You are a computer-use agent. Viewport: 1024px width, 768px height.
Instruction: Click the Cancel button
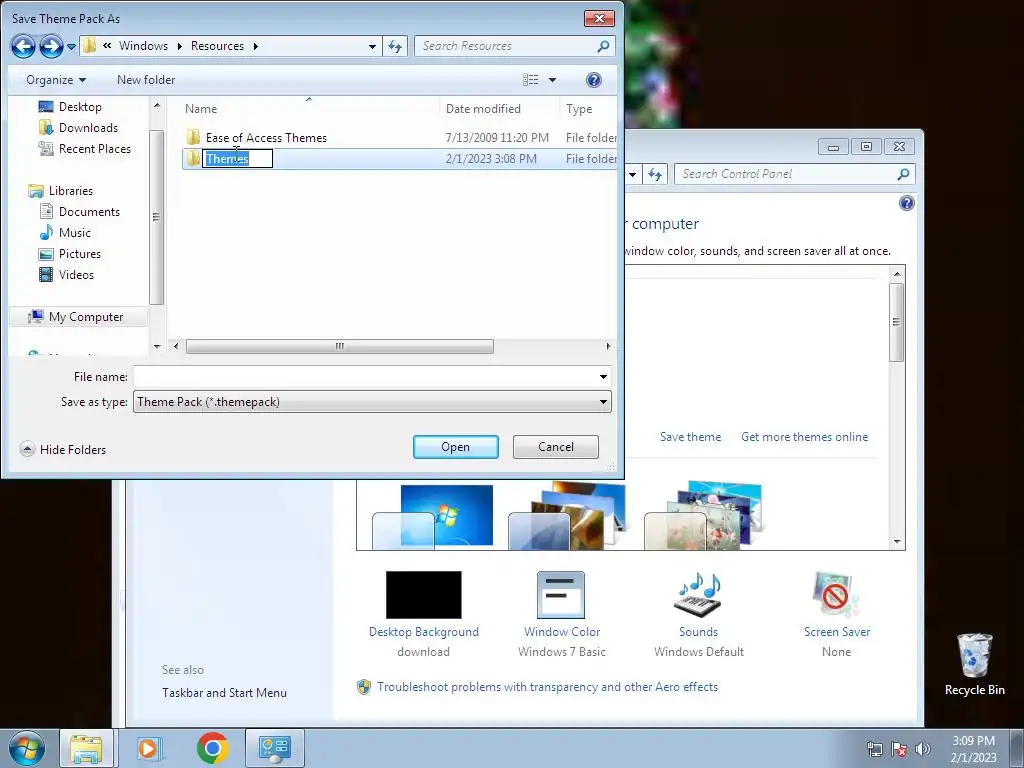click(556, 447)
